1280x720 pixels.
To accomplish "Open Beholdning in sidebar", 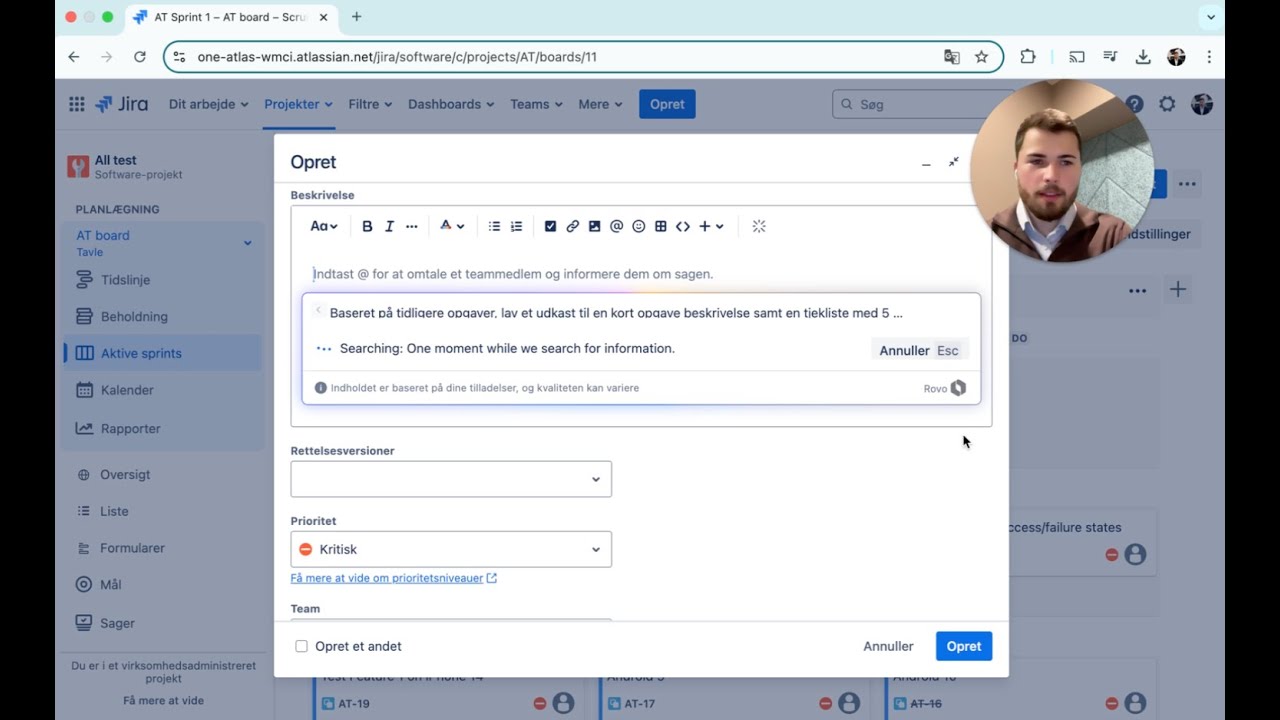I will click(163, 316).
